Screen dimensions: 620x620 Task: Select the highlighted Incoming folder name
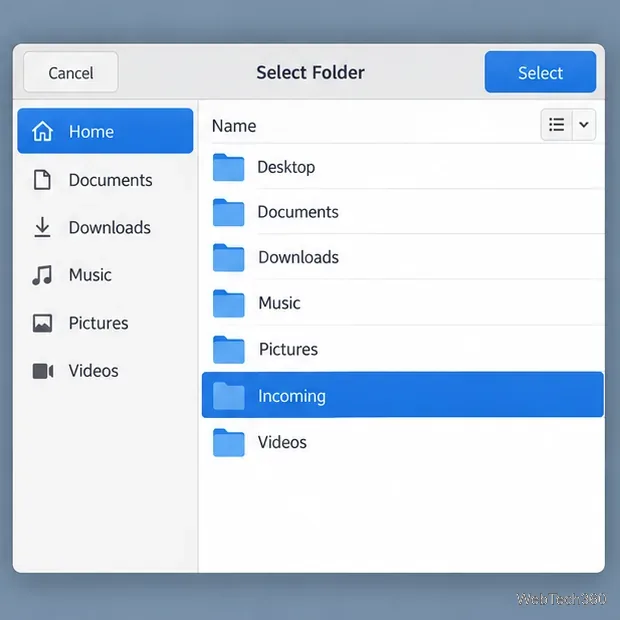click(x=292, y=396)
